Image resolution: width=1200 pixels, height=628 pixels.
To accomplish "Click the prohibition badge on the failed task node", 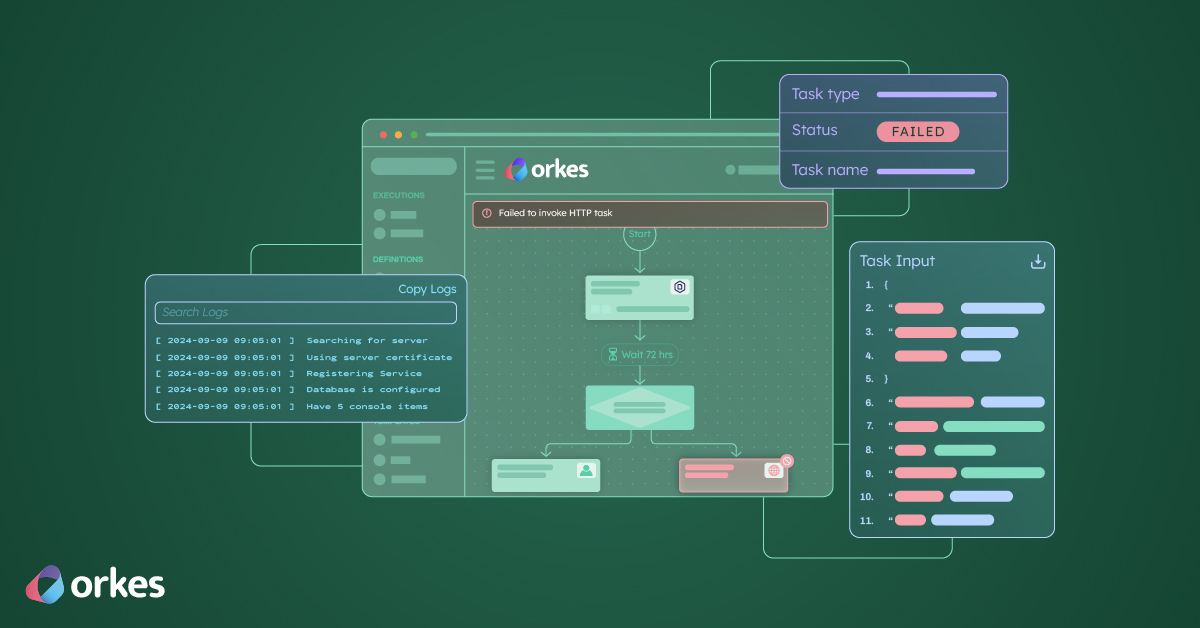I will (787, 461).
